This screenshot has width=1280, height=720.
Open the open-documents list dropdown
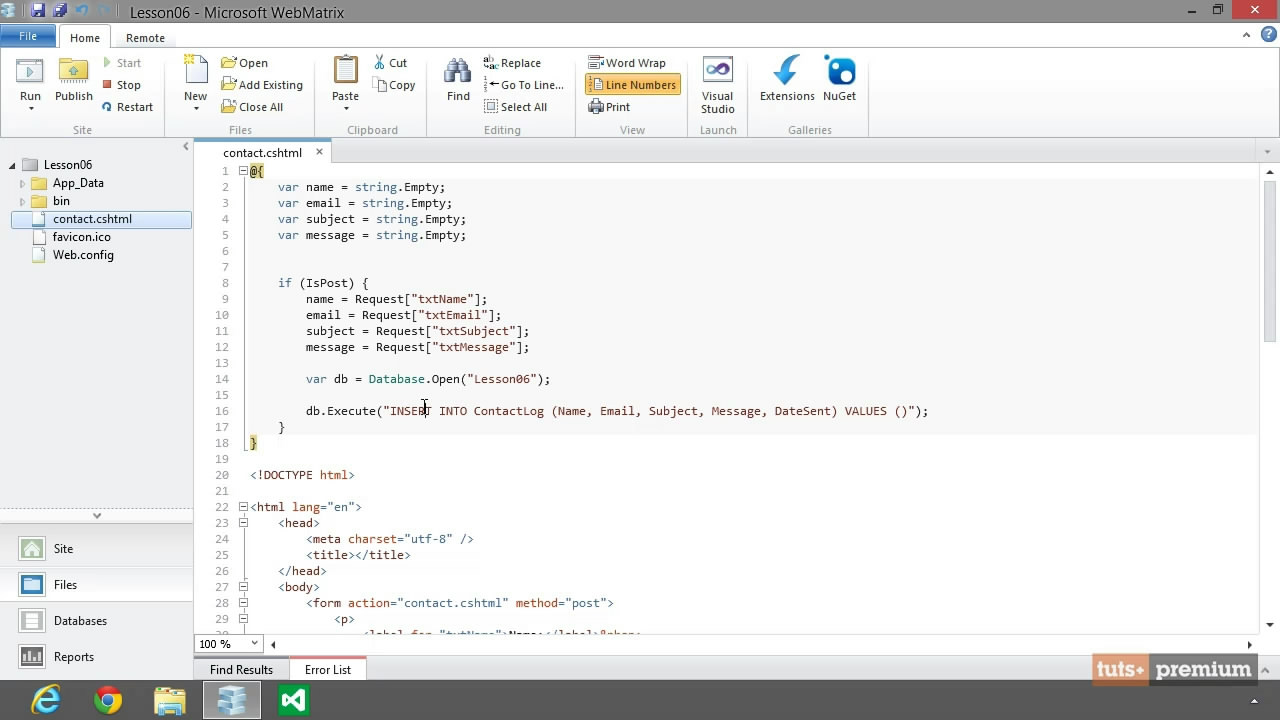(1267, 153)
